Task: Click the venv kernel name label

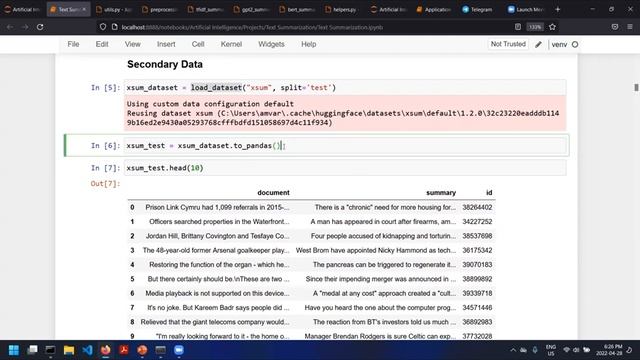Action: click(559, 44)
